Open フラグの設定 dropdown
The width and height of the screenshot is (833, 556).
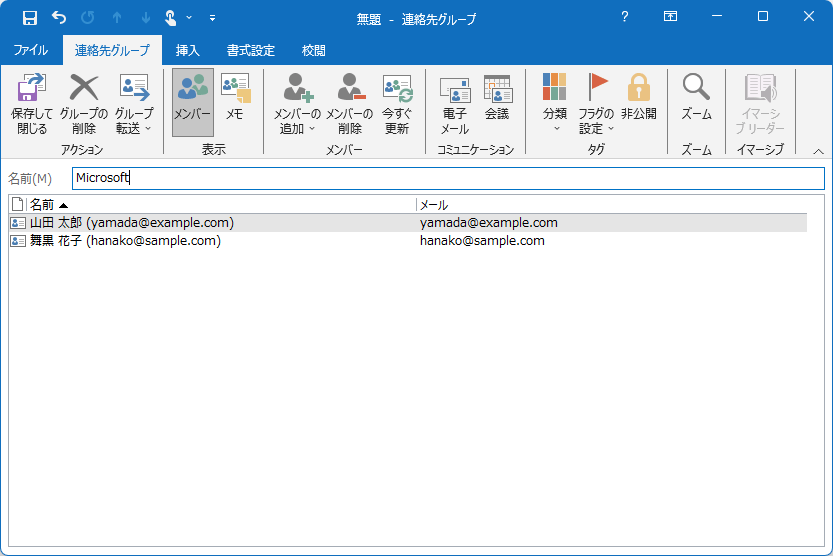pyautogui.click(x=596, y=104)
